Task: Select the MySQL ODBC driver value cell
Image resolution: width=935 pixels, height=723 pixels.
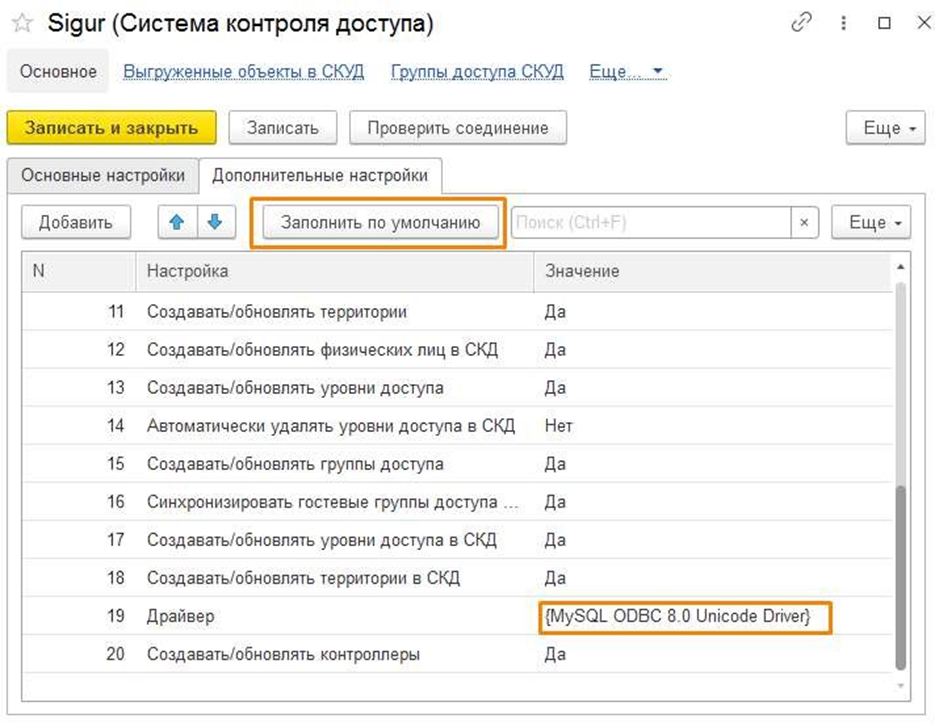Action: click(677, 617)
